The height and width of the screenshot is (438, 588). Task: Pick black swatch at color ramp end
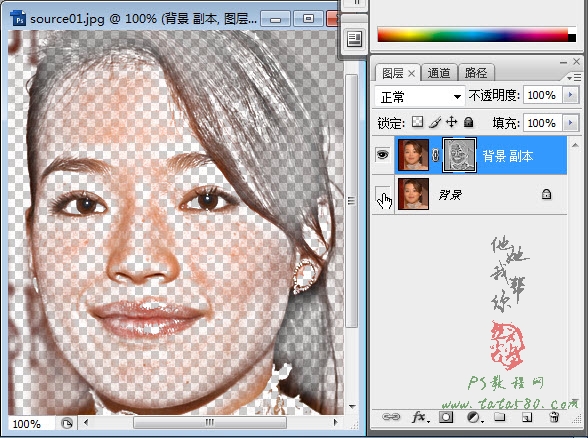572,38
